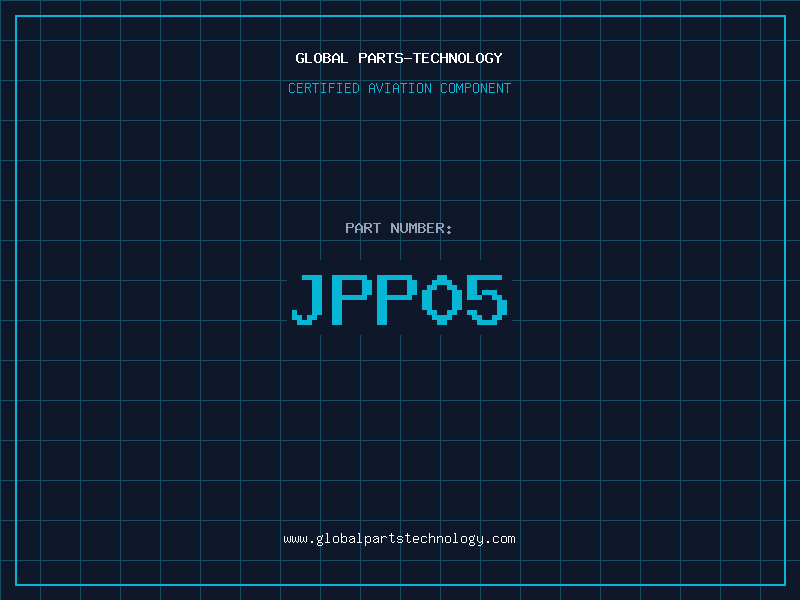Screen dimensions: 800x600
Task: Click the GLOBAL PARTS-TECHNOLOGY heading
Action: (x=399, y=58)
